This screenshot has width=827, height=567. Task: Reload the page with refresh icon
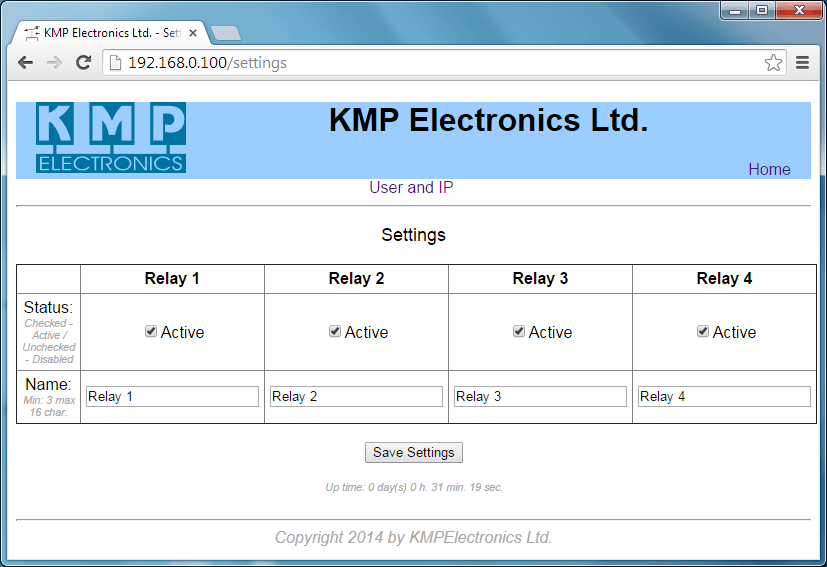[x=83, y=63]
